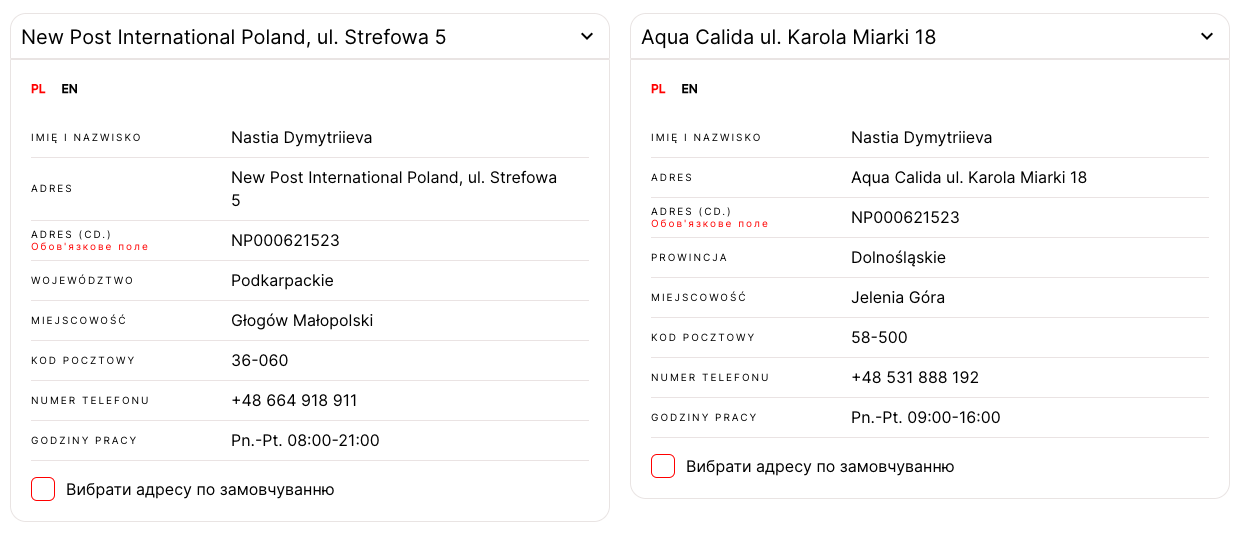Image resolution: width=1256 pixels, height=550 pixels.
Task: Click the WOJEWÓDZTWO label
Action: [82, 281]
